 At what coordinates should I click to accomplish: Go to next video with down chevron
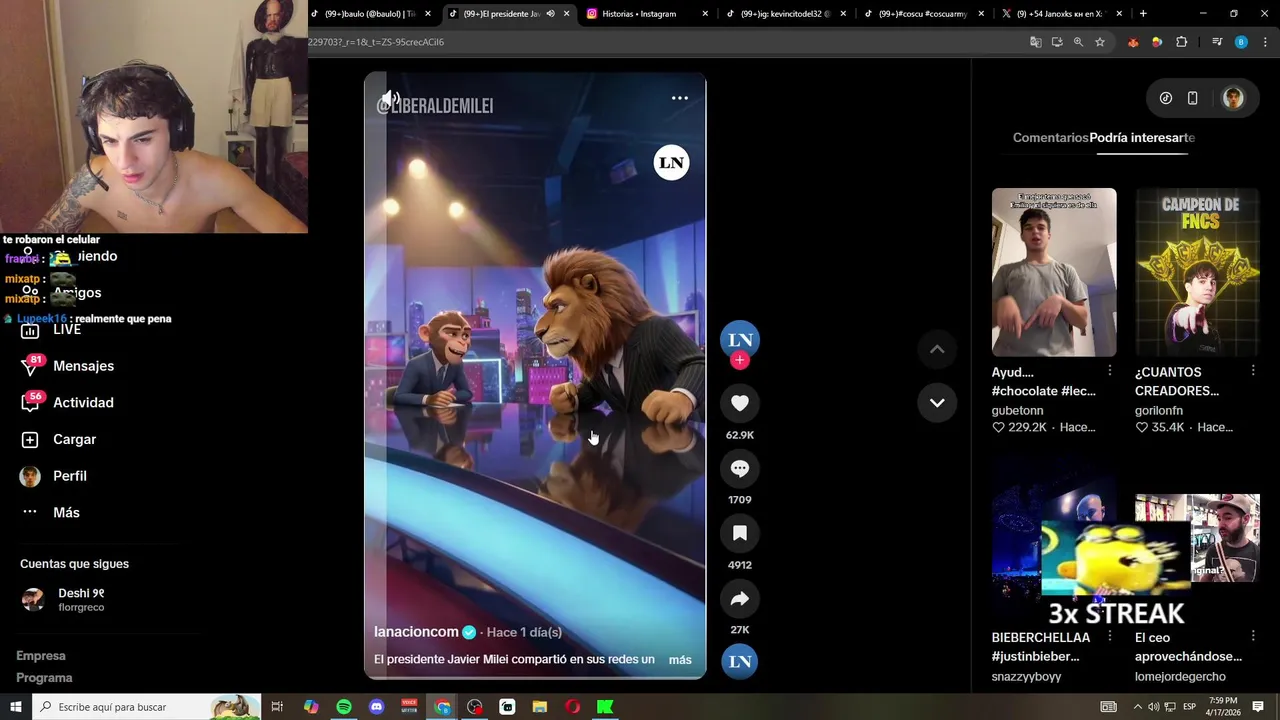937,402
